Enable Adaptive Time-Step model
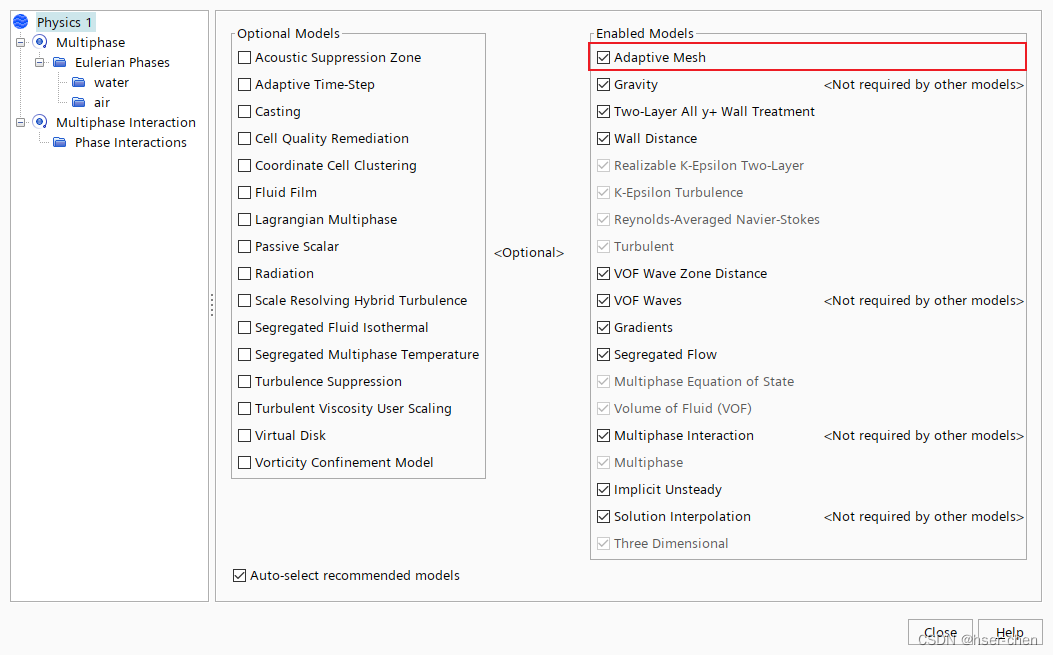This screenshot has height=655, width=1053. point(244,85)
